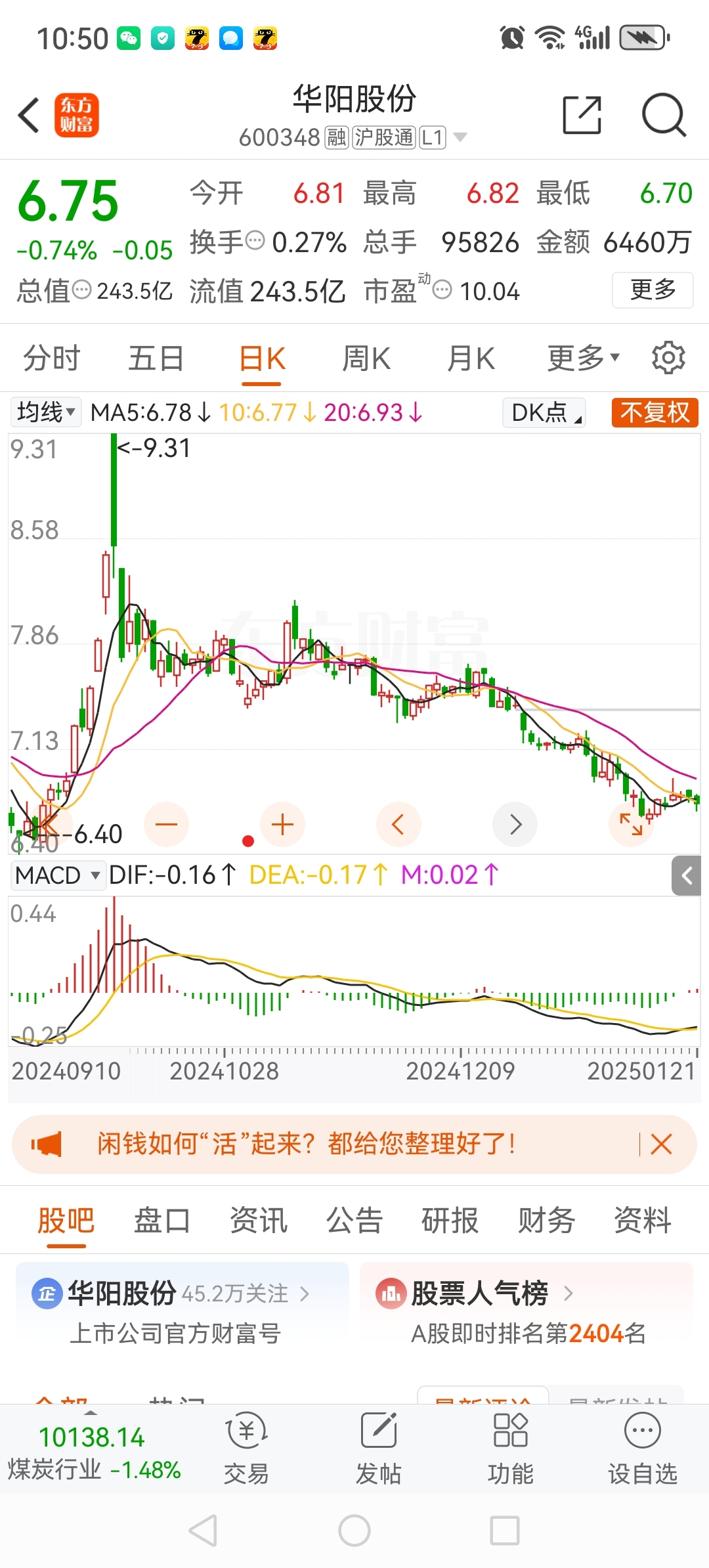Tap Android home navigation button

pos(354,1531)
